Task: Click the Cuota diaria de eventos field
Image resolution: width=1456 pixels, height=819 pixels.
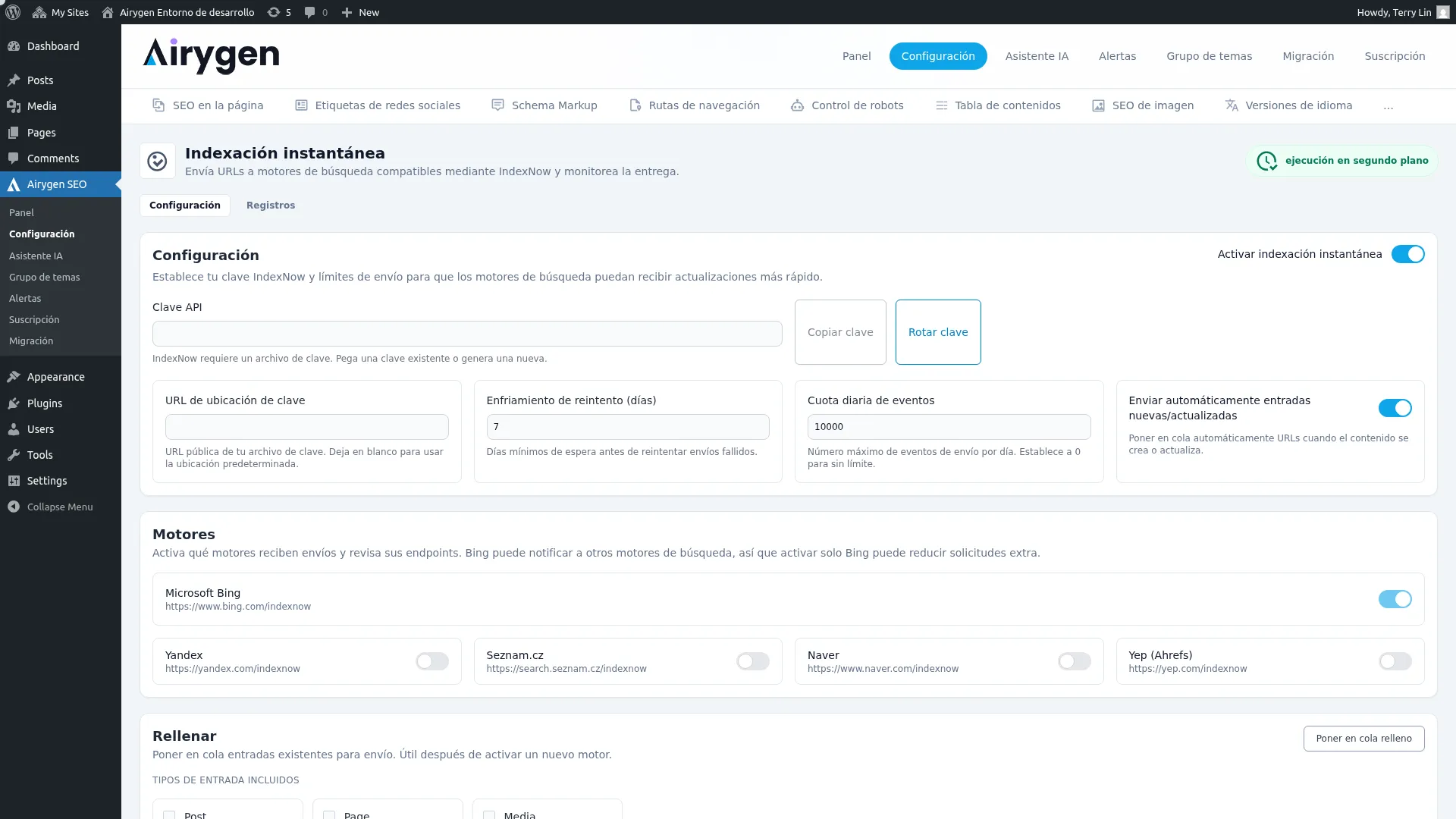Action: 949,427
